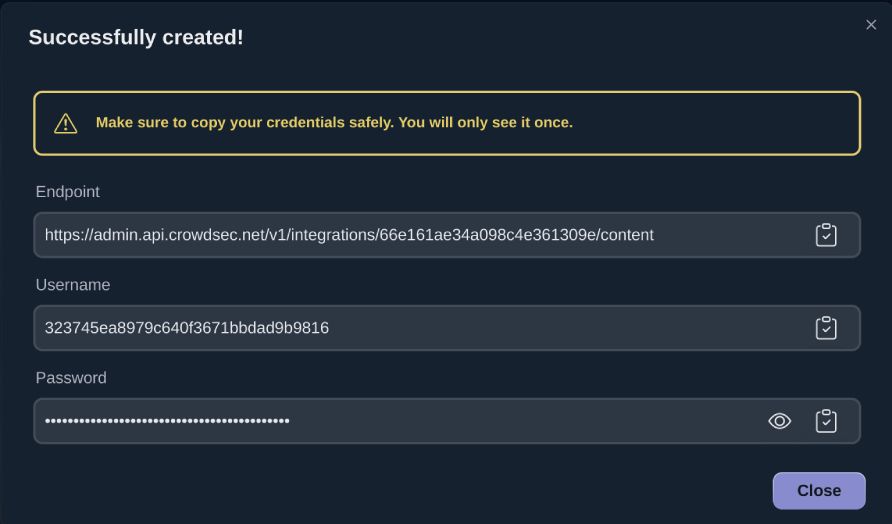The width and height of the screenshot is (892, 524).
Task: Reveal the hidden password with eye icon
Action: click(x=780, y=421)
